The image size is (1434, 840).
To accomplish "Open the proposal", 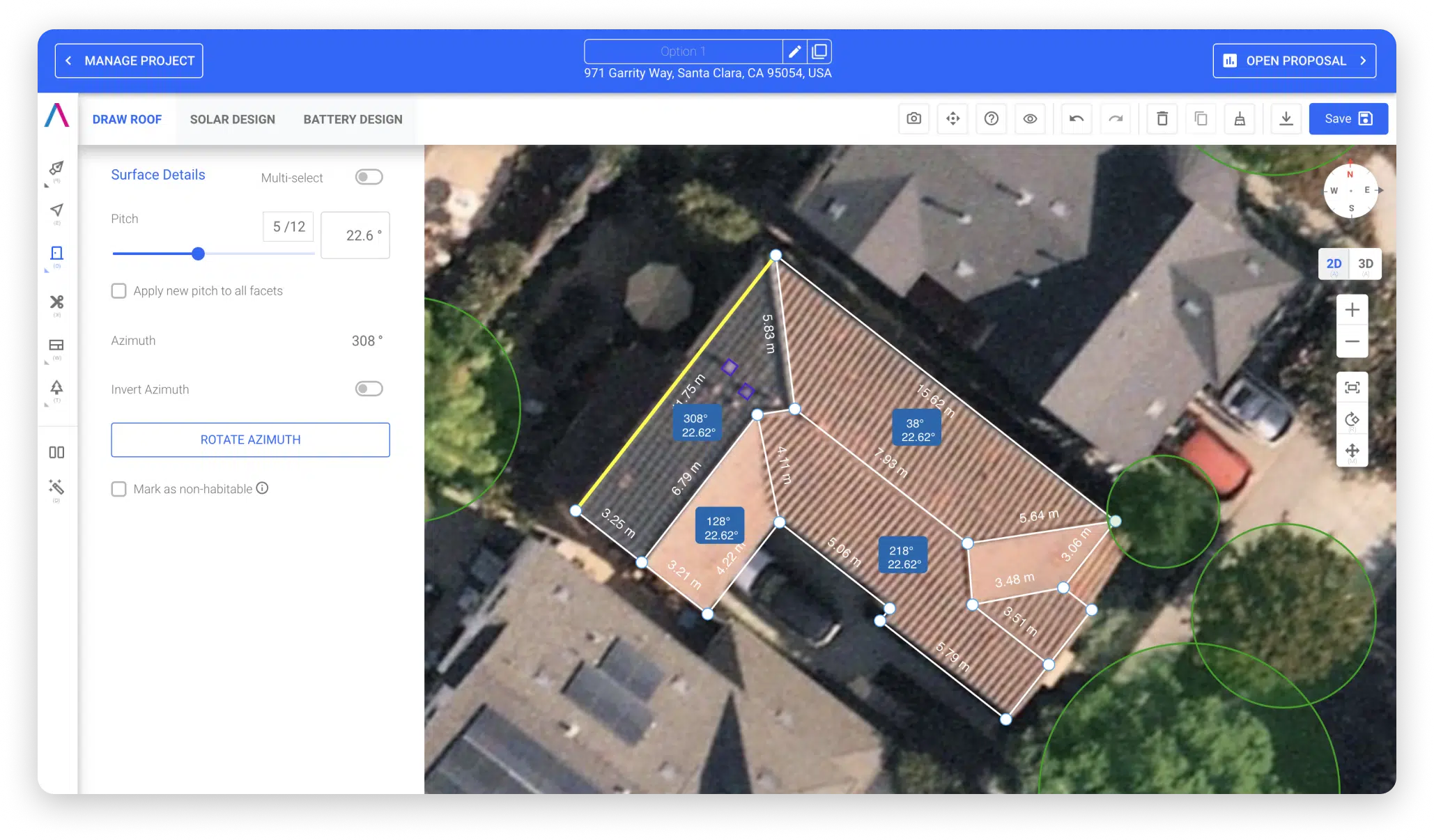I will coord(1294,61).
